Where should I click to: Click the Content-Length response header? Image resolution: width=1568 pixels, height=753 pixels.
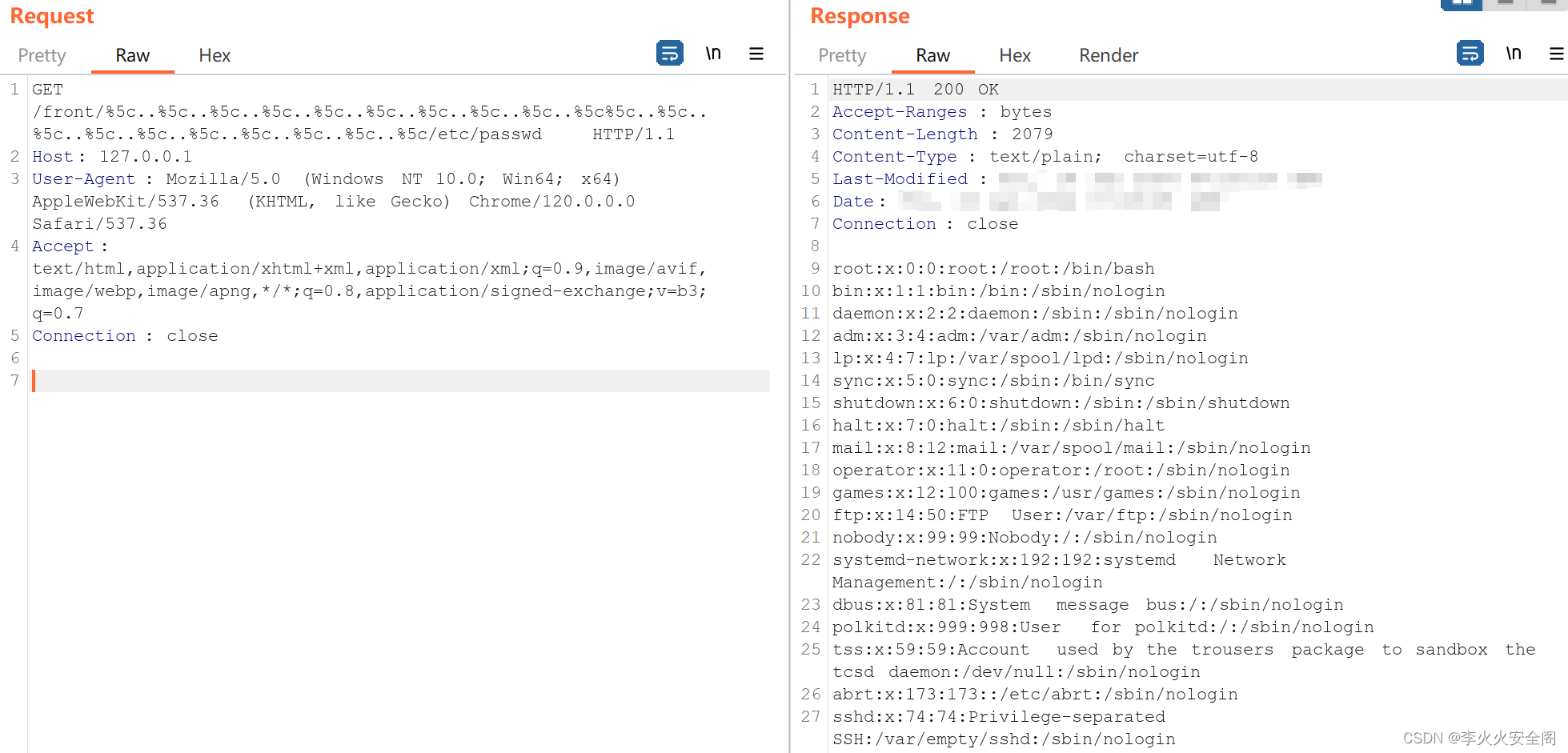tap(904, 134)
